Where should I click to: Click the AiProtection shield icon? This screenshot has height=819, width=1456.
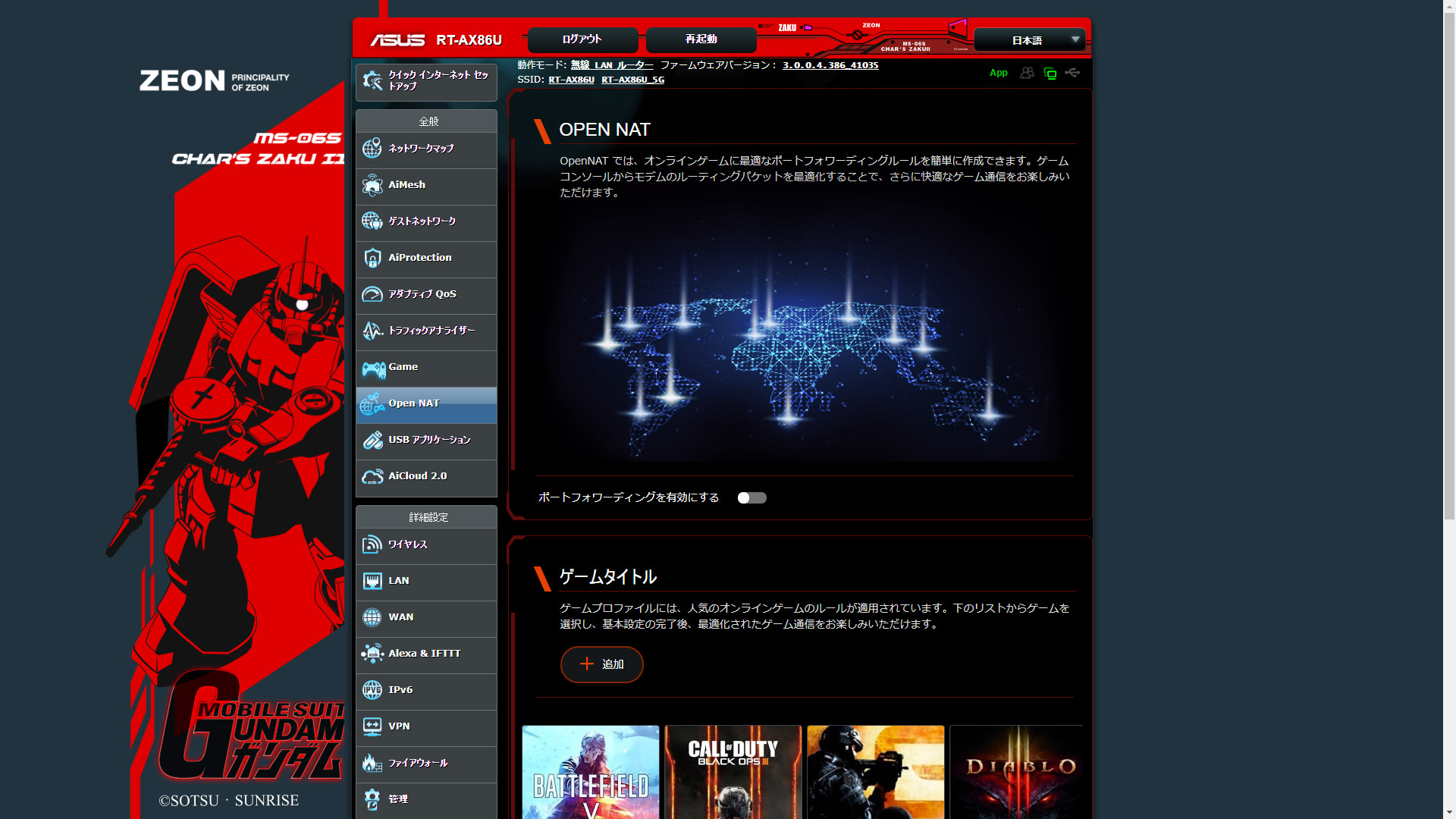click(x=372, y=258)
